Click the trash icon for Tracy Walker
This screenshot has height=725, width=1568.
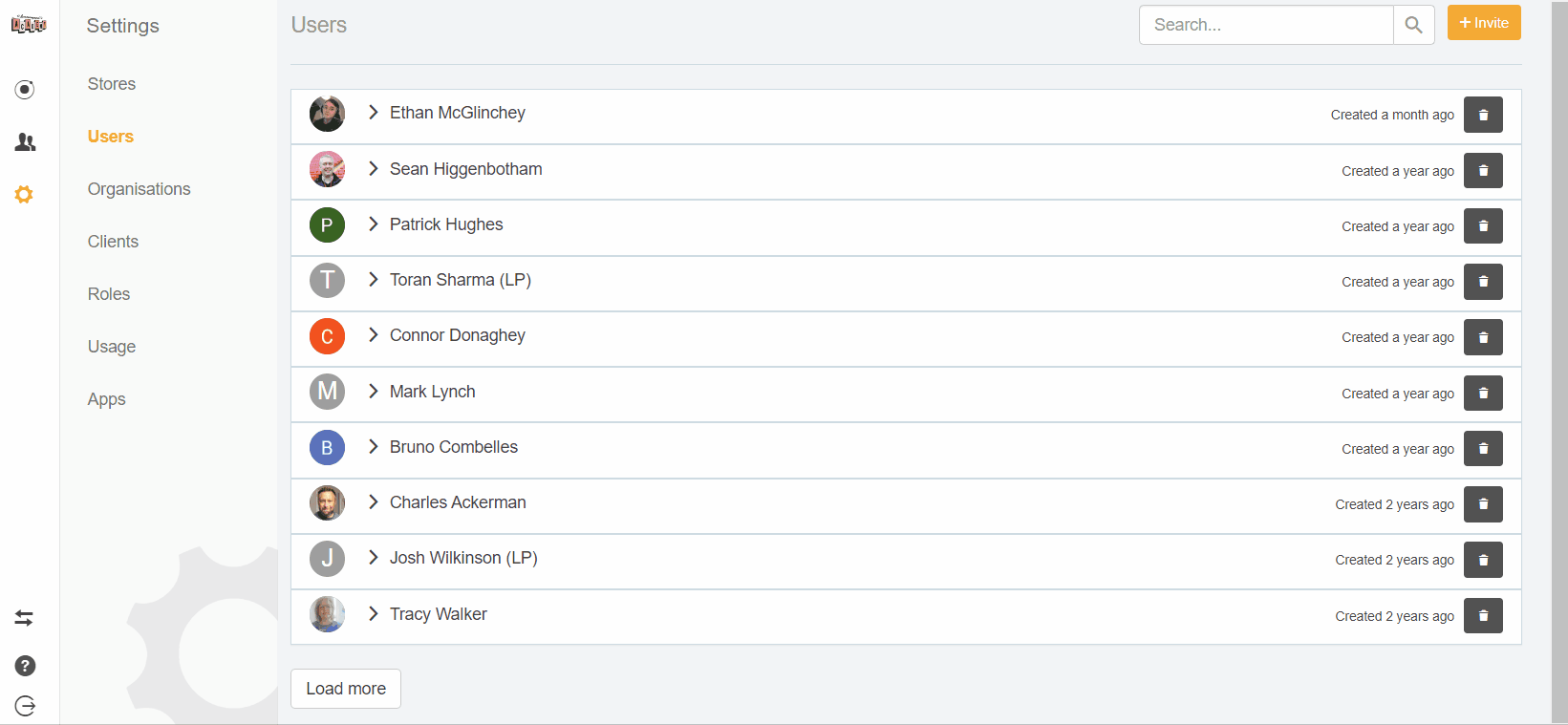click(1482, 615)
